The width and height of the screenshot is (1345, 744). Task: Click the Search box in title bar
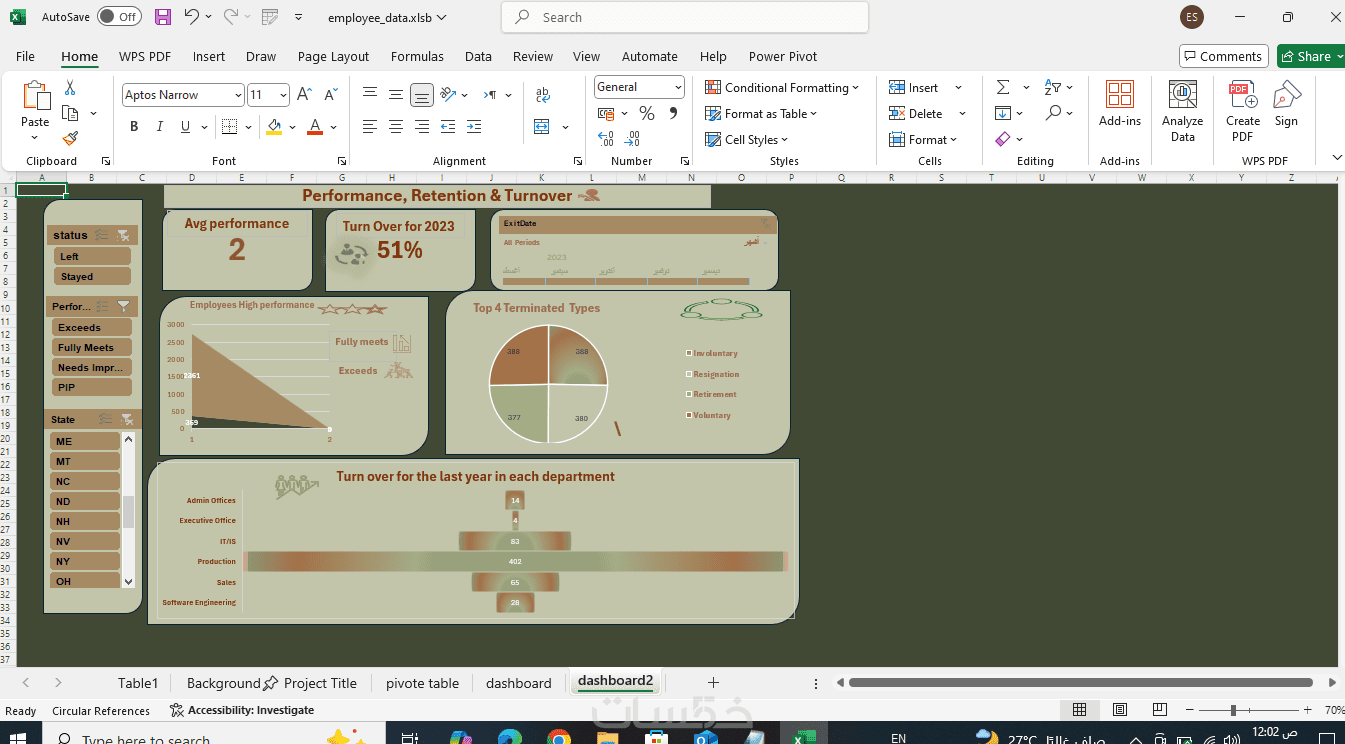685,17
